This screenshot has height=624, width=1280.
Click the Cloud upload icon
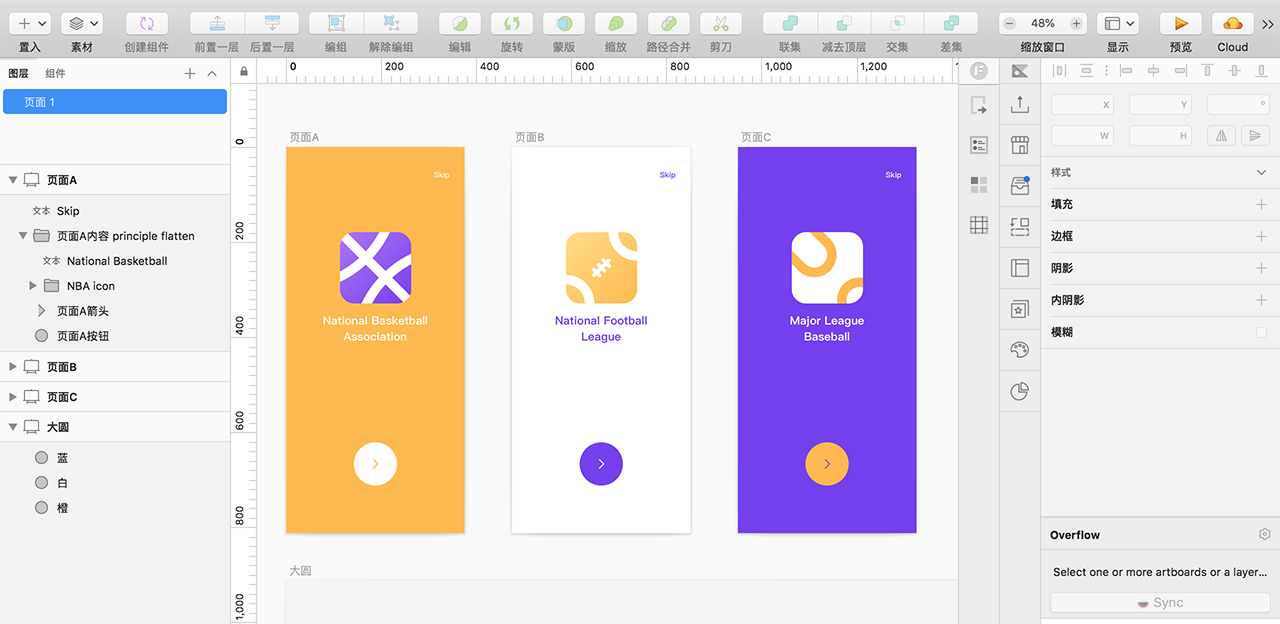tap(1233, 23)
